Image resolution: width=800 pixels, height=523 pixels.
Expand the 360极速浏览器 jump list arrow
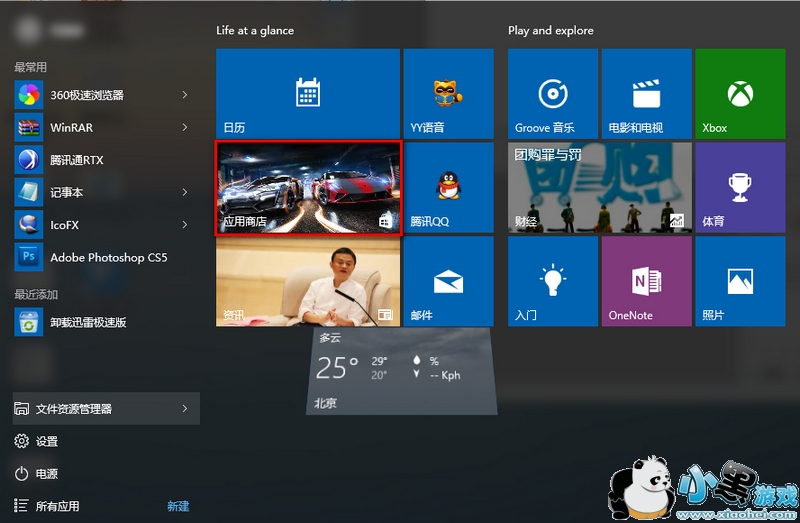point(185,95)
